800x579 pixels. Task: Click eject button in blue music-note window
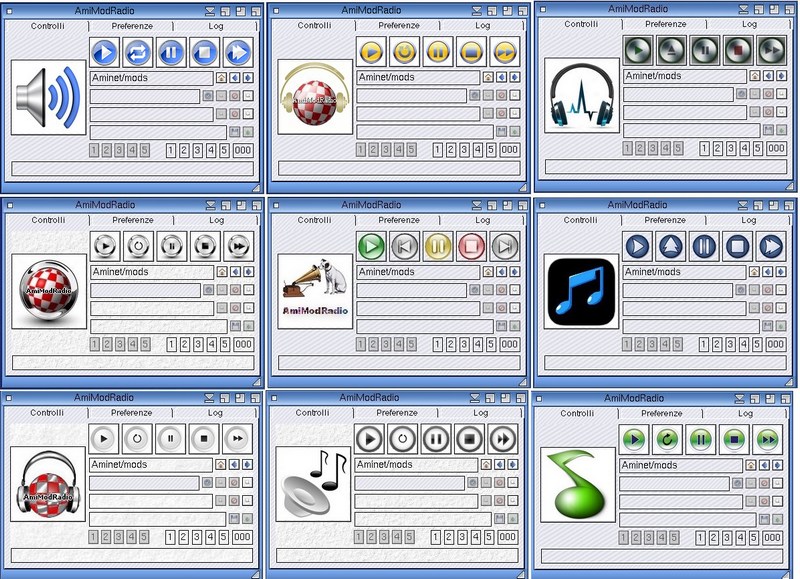click(670, 246)
